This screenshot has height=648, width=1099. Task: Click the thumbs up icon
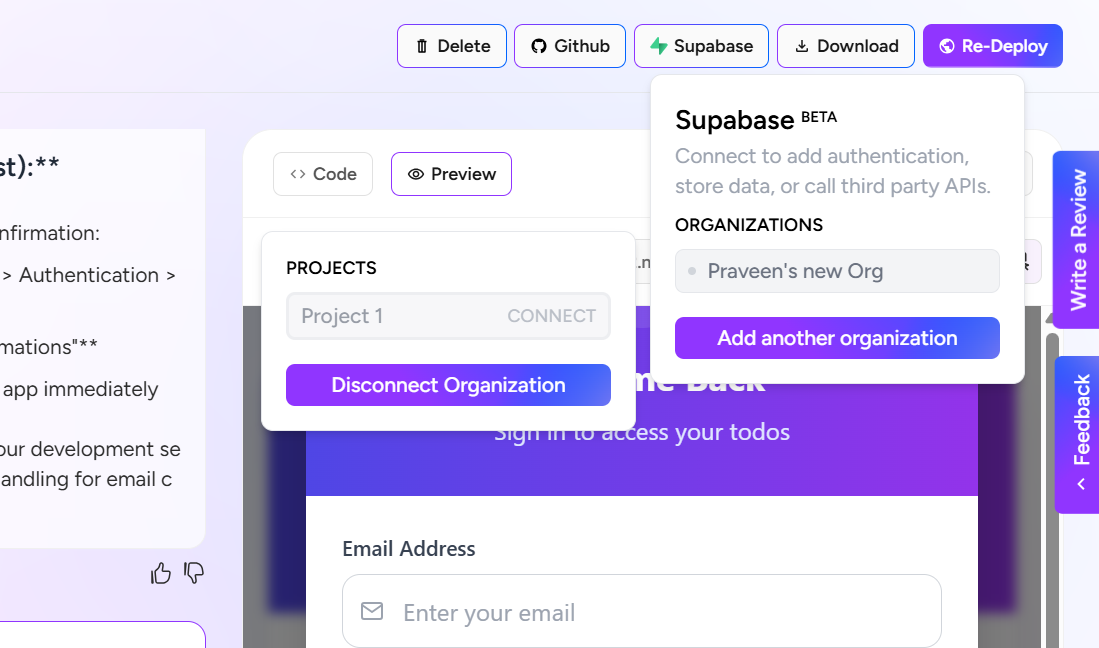(161, 574)
